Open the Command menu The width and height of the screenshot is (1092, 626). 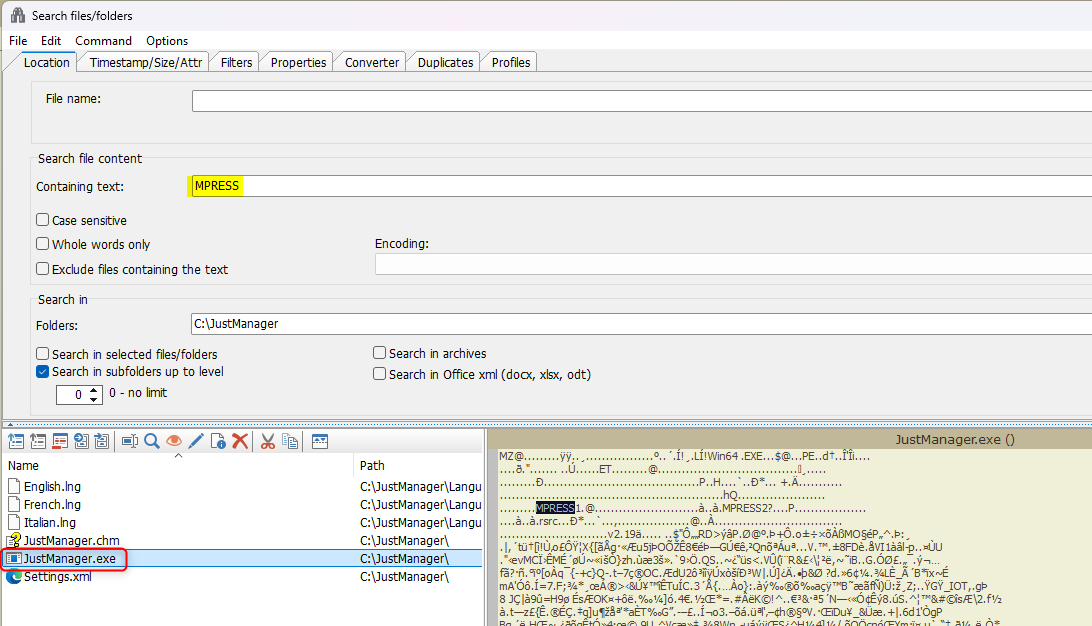pos(103,40)
